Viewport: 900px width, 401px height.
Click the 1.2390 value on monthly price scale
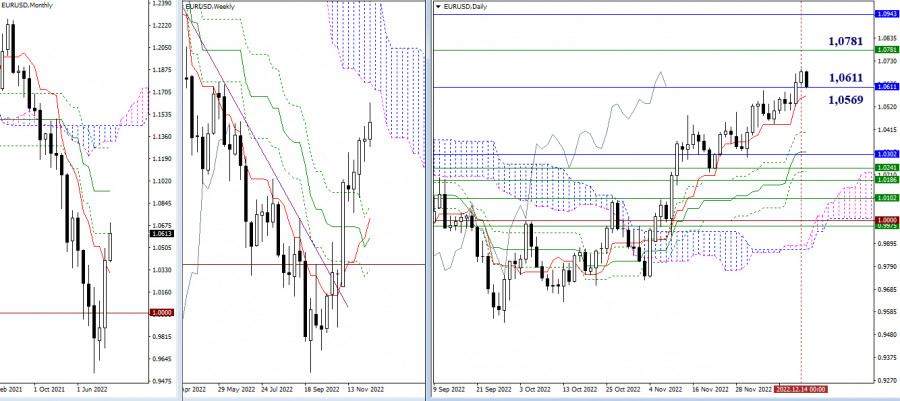162,3
